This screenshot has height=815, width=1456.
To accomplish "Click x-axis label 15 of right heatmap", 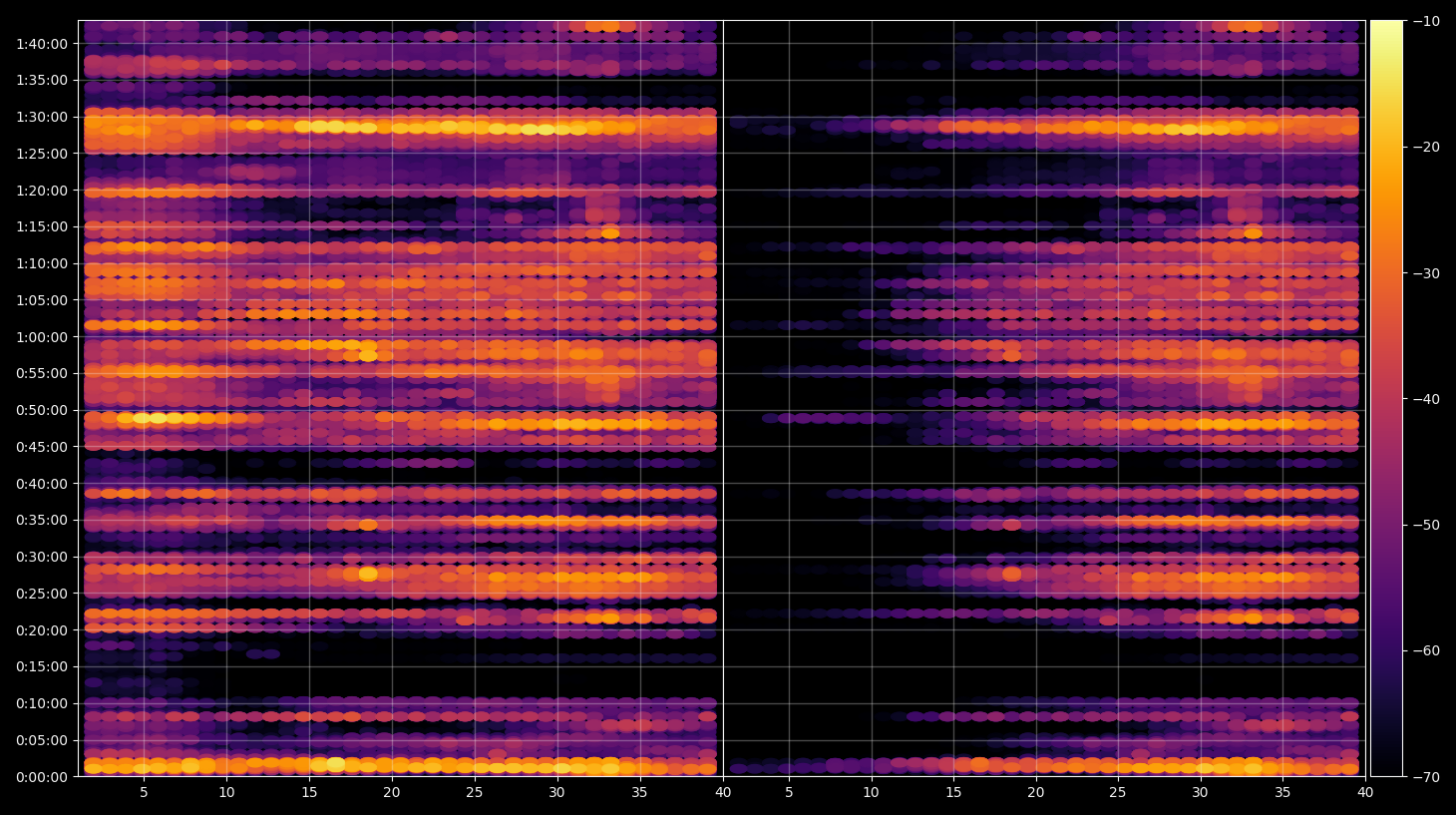I will [x=953, y=793].
